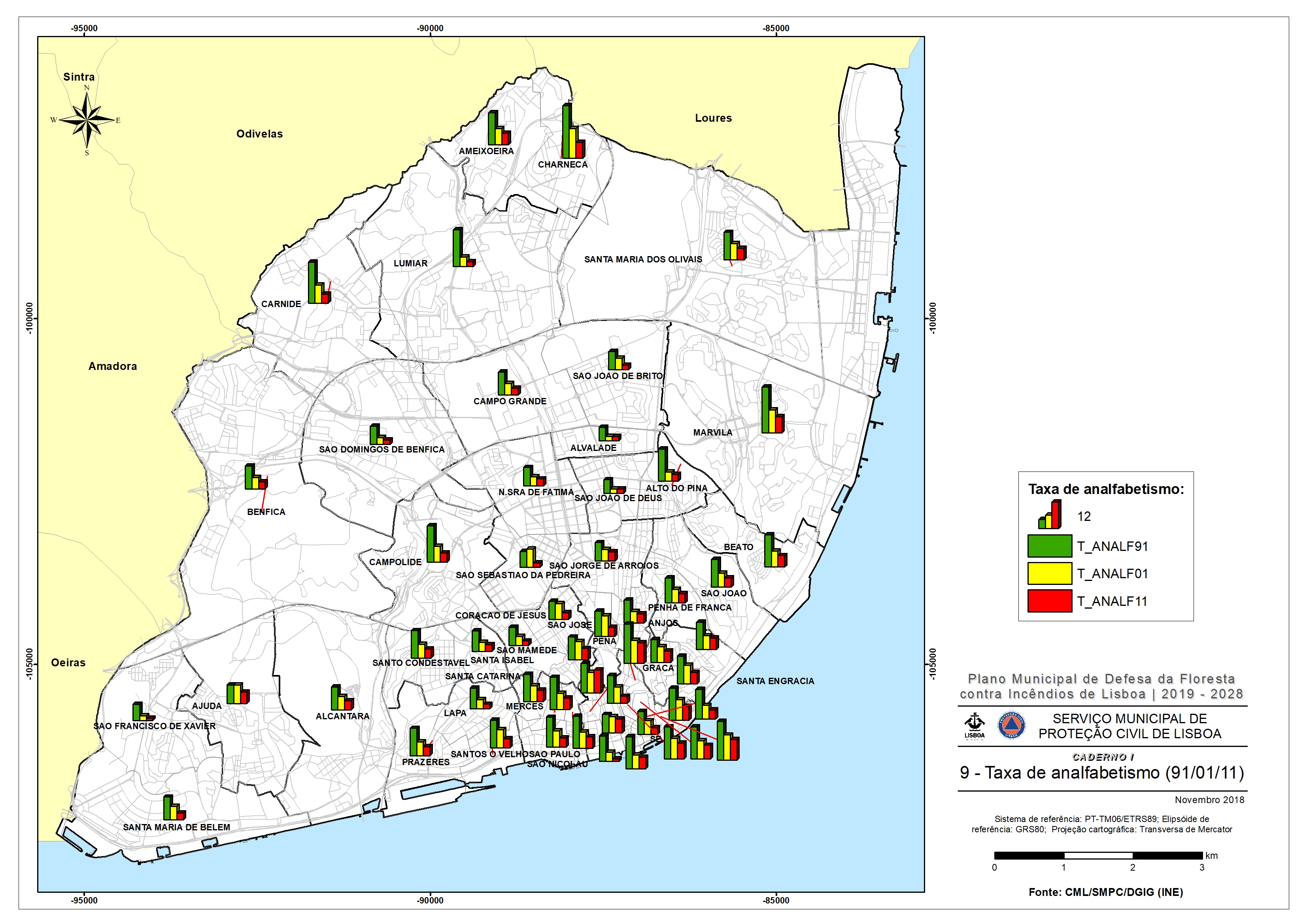This screenshot has height=924, width=1307.
Task: Select the green T_ANALF91 legend swatch
Action: click(x=1050, y=546)
